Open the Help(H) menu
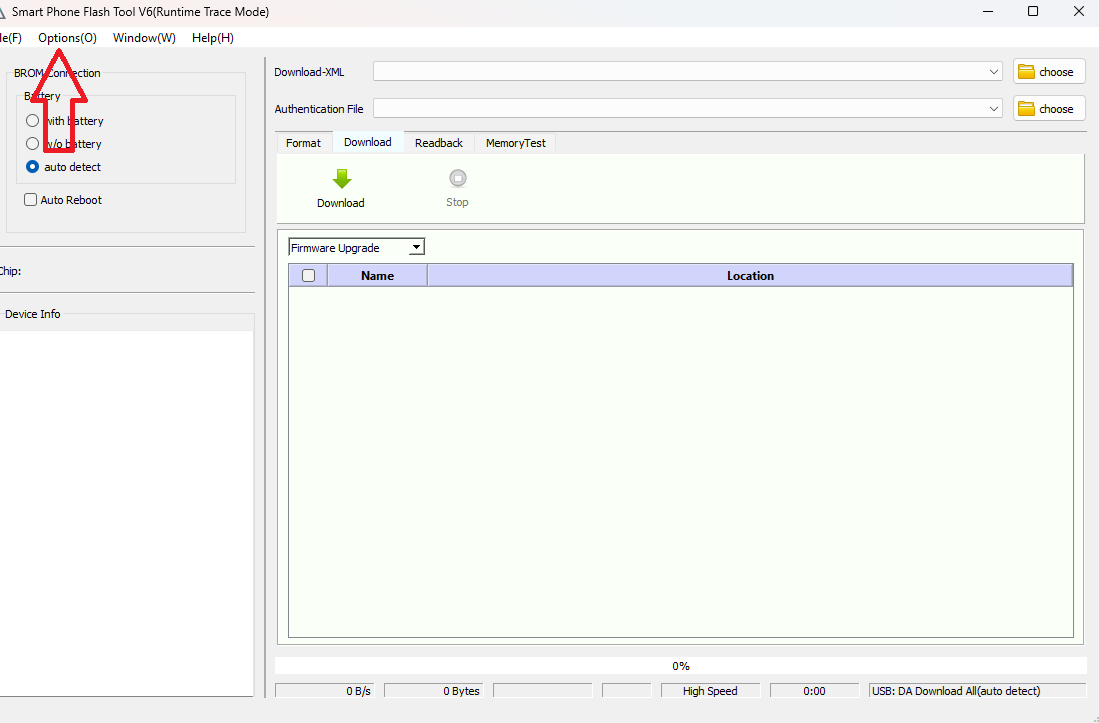Image resolution: width=1099 pixels, height=723 pixels. coord(213,38)
